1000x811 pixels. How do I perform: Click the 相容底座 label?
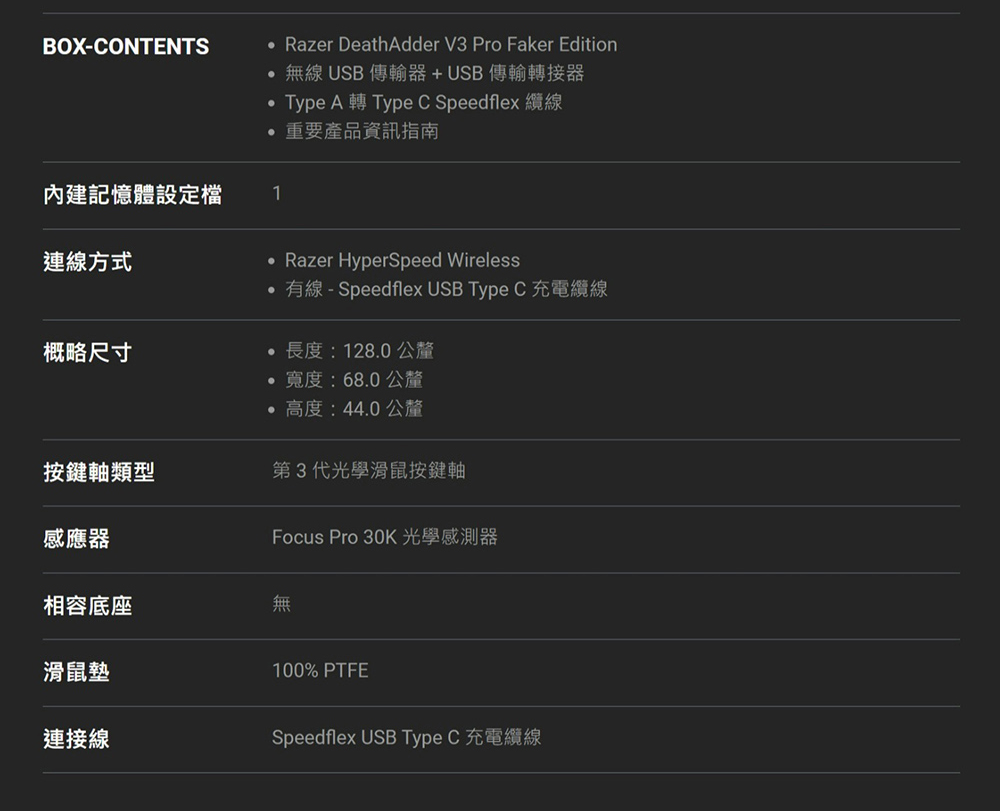click(x=87, y=606)
